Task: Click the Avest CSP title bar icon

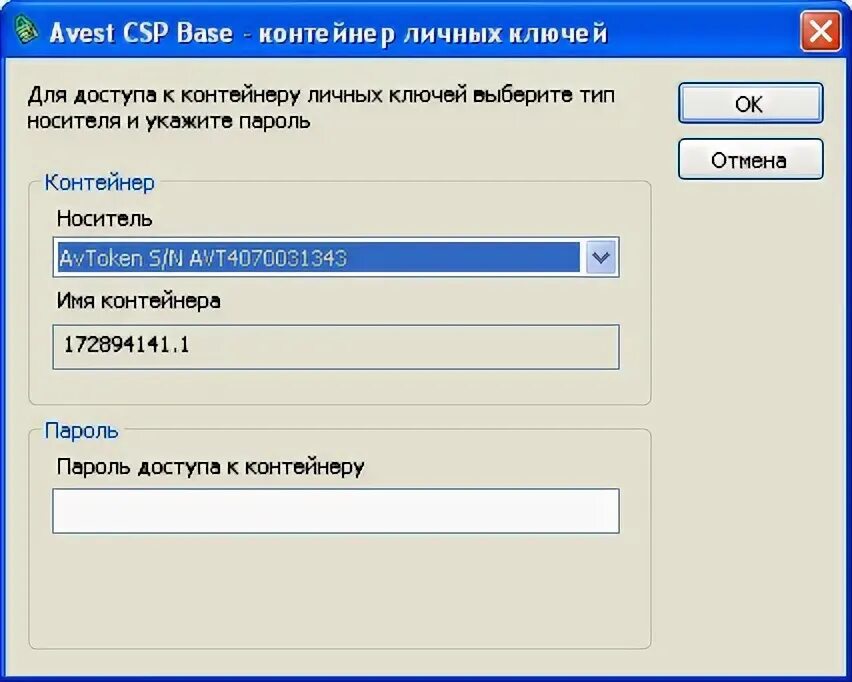Action: click(26, 32)
